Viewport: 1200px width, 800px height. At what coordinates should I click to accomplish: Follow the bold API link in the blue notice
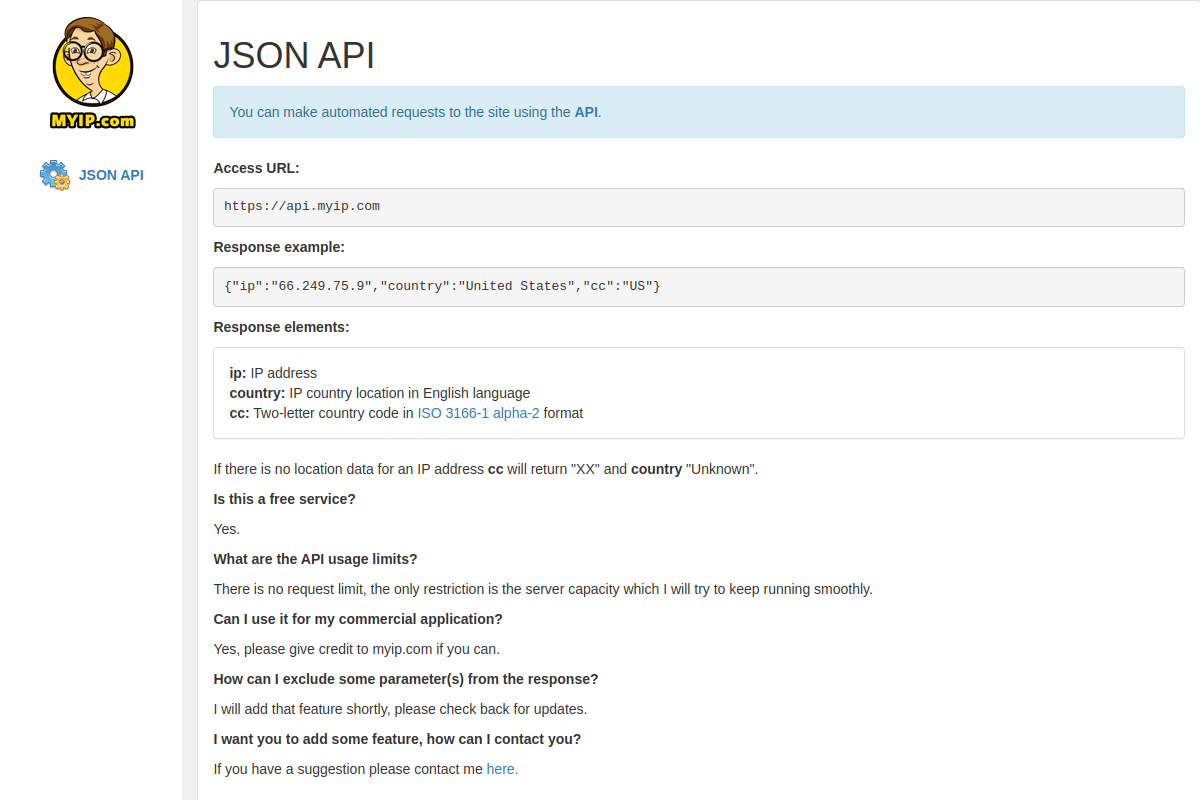tap(586, 112)
